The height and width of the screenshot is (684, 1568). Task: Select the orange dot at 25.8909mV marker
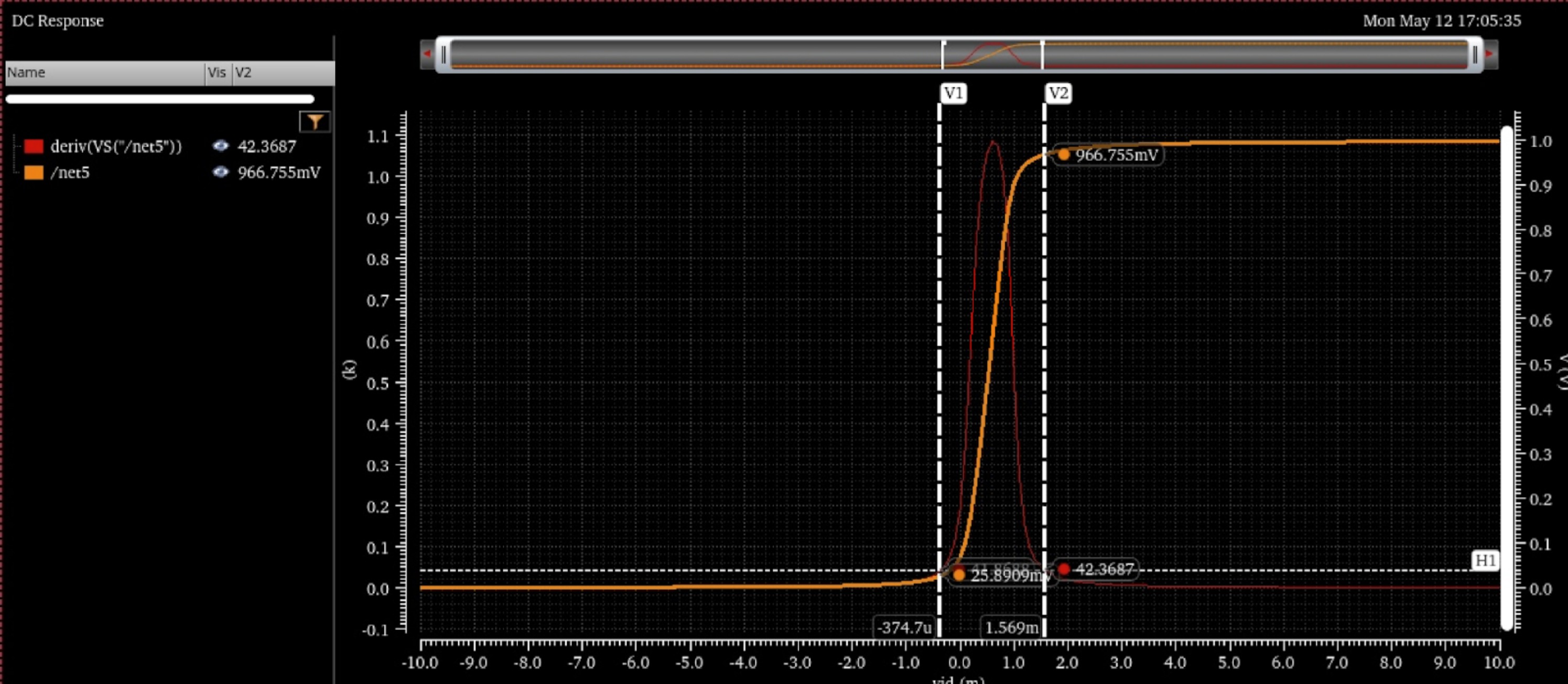click(x=959, y=574)
